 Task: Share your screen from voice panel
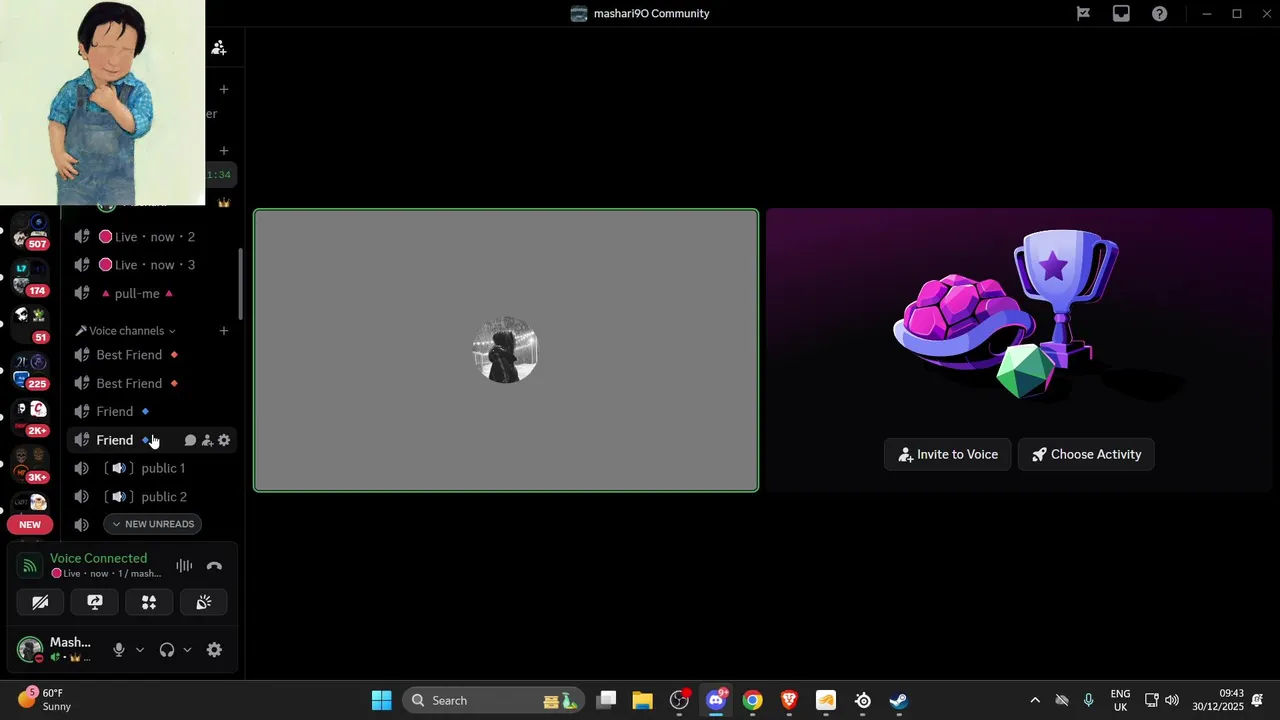click(x=95, y=602)
